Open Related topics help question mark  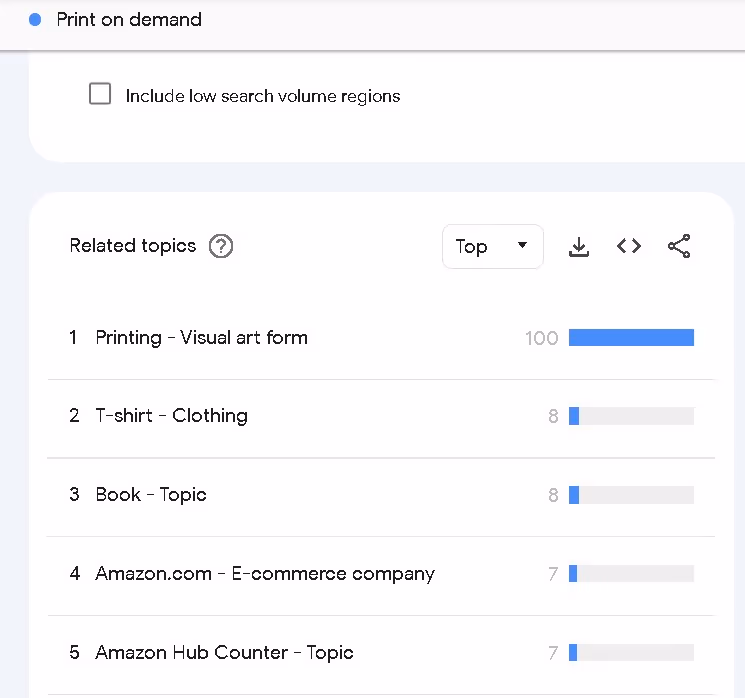(x=221, y=246)
